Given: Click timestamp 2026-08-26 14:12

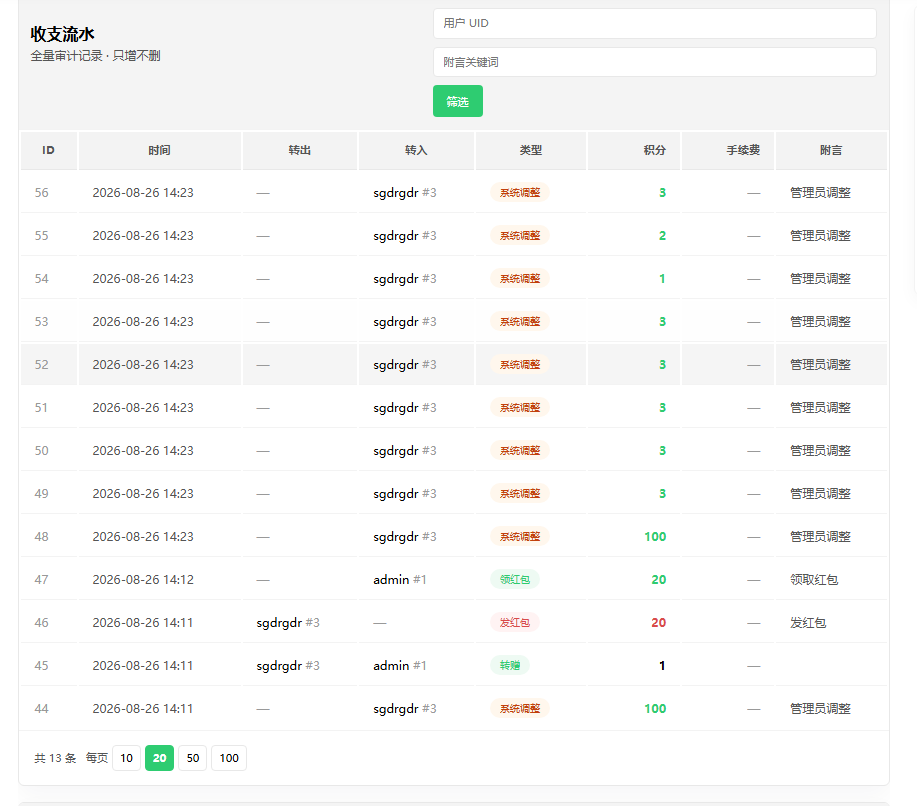Looking at the screenshot, I should click(143, 580).
